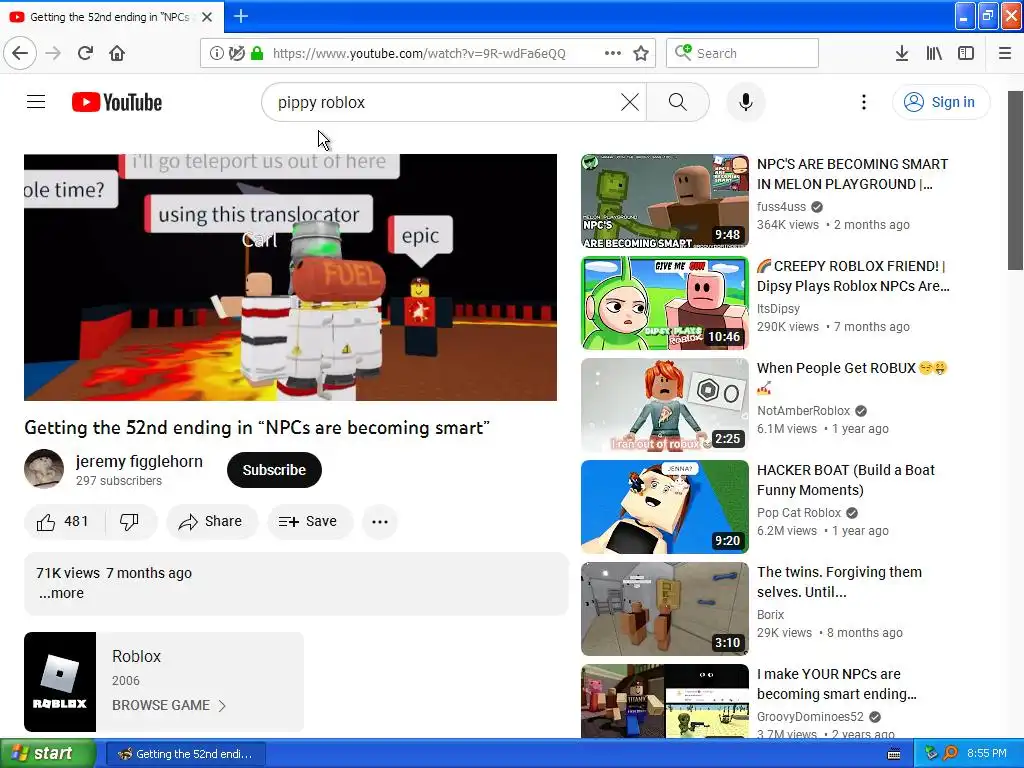The height and width of the screenshot is (768, 1024).
Task: Click ItsDipsy channel name
Action: coord(778,308)
